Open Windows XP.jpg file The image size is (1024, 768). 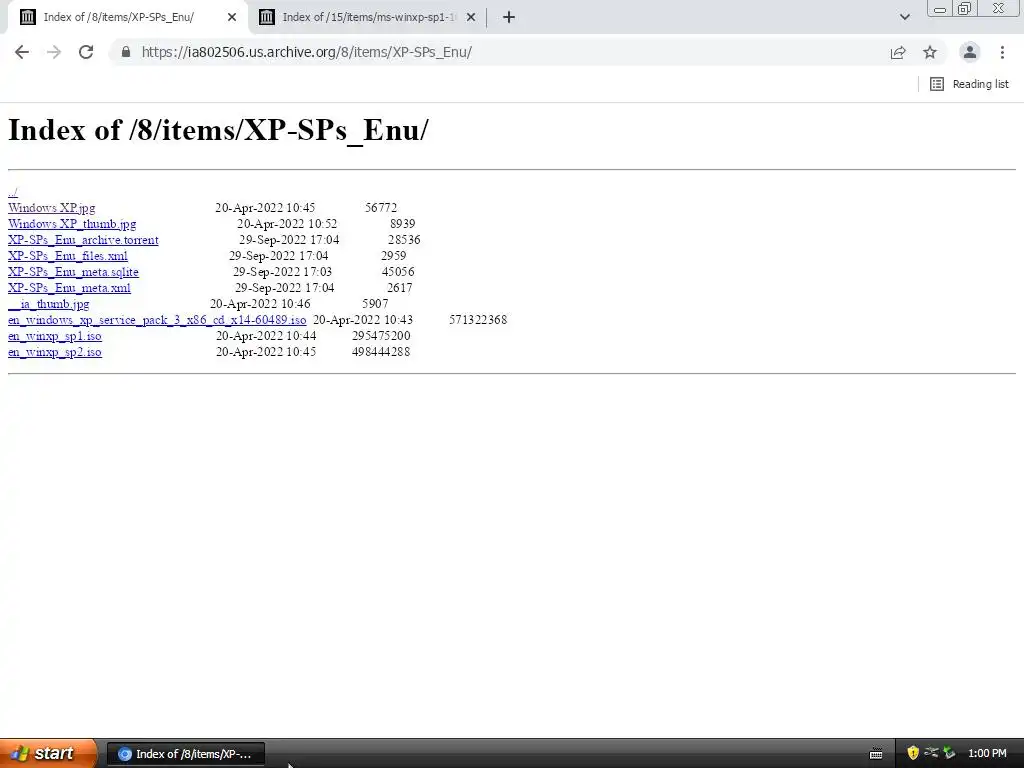coord(52,208)
